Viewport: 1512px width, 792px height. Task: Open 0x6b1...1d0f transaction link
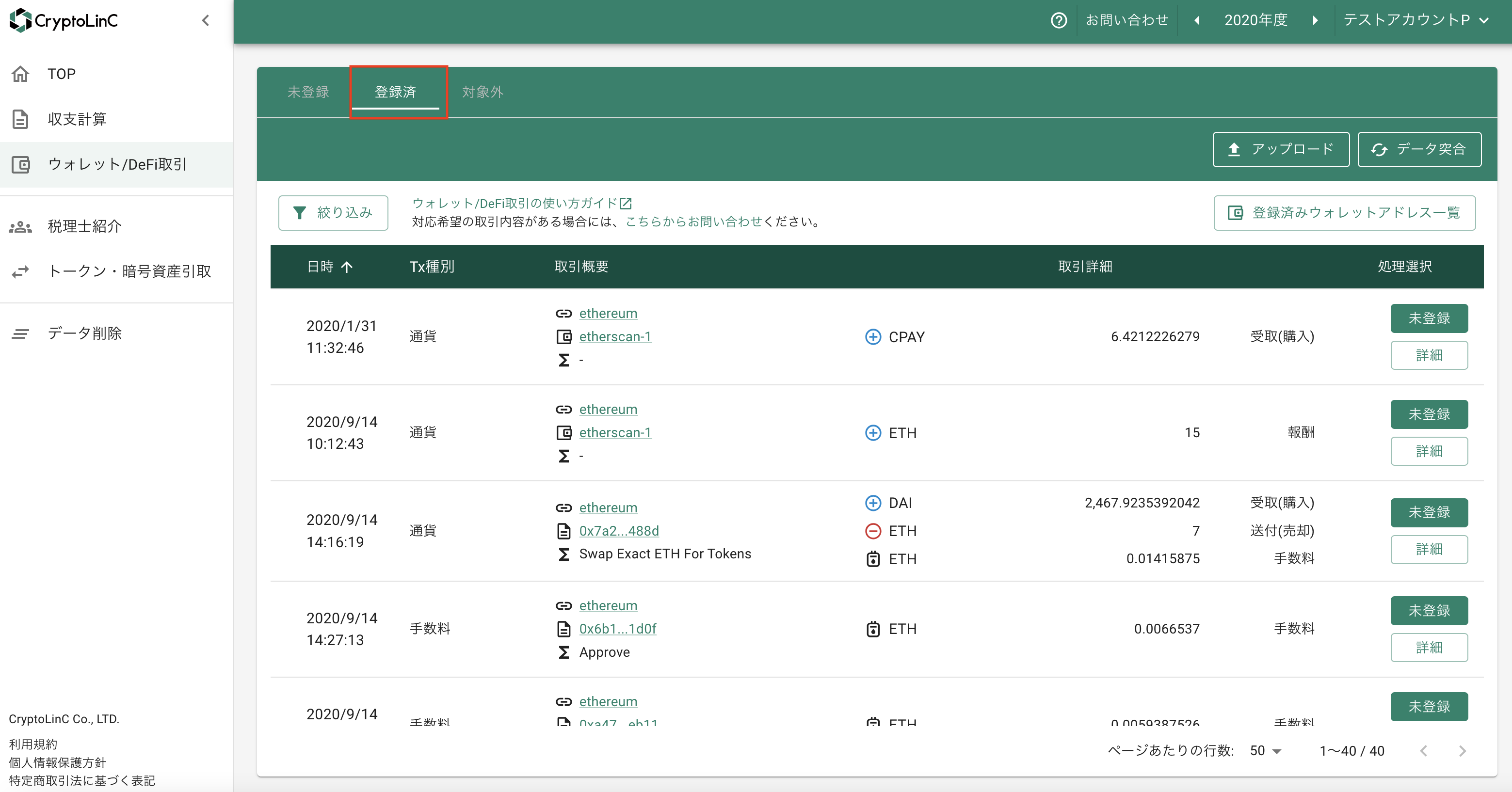[617, 629]
